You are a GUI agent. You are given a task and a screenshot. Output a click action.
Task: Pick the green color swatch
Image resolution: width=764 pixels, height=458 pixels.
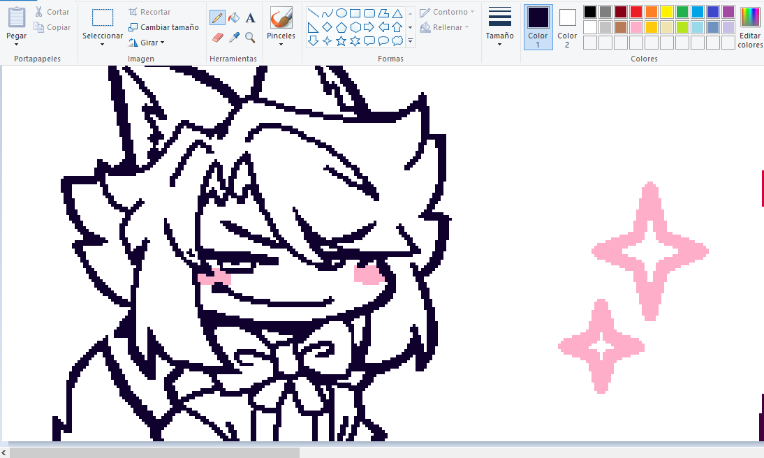coord(682,12)
